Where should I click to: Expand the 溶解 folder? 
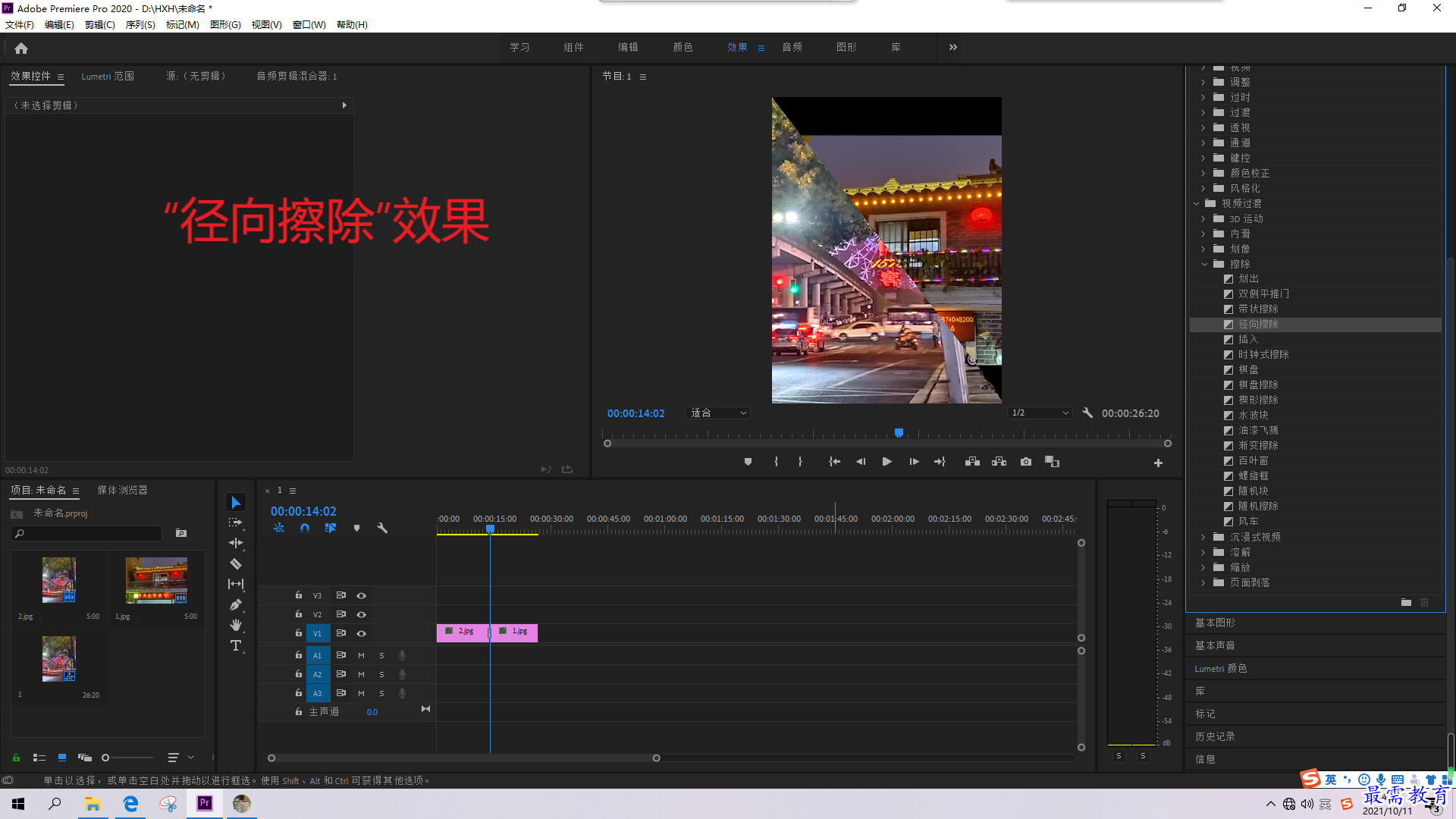point(1203,553)
